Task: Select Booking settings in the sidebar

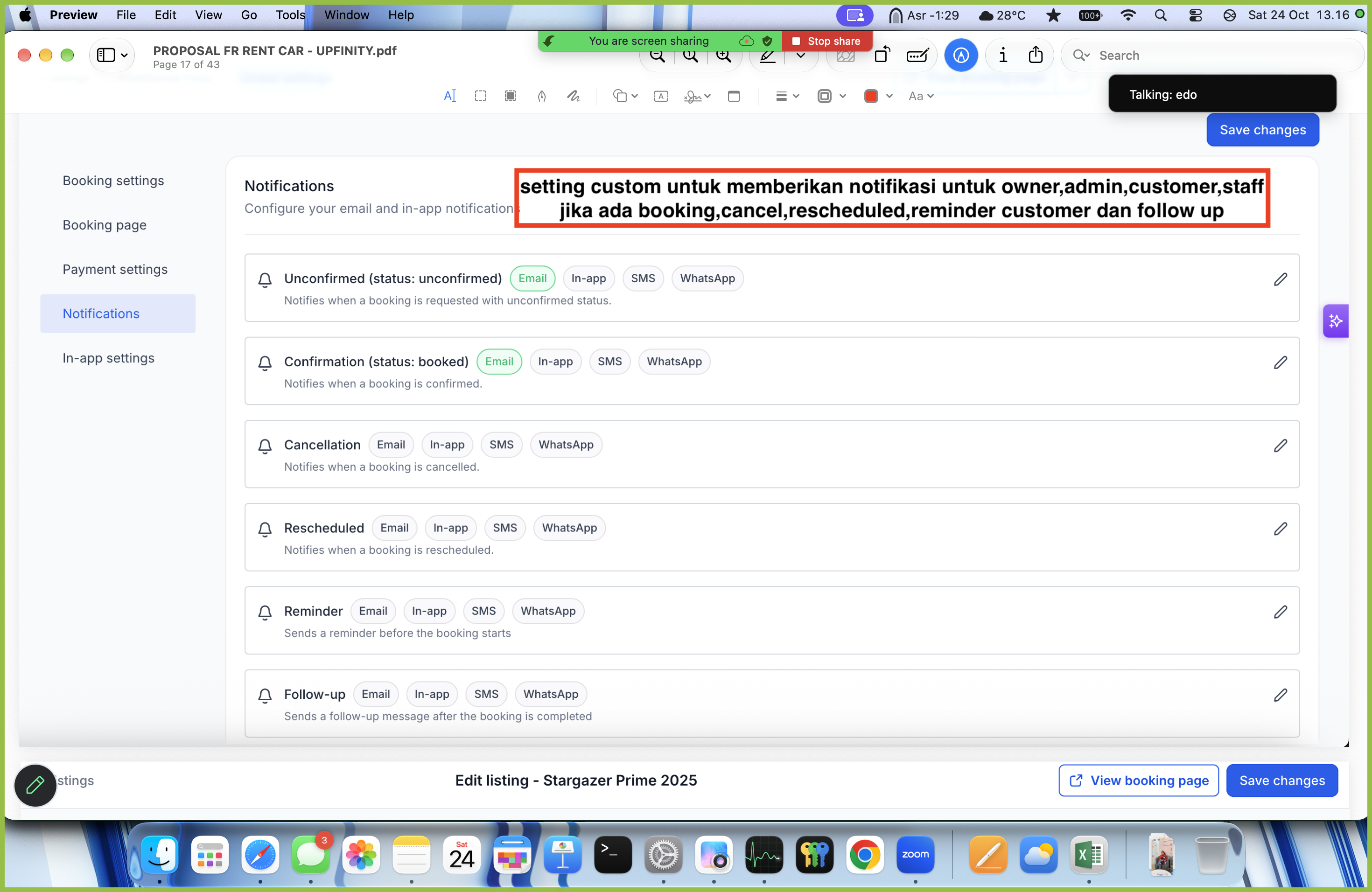Action: 113,181
